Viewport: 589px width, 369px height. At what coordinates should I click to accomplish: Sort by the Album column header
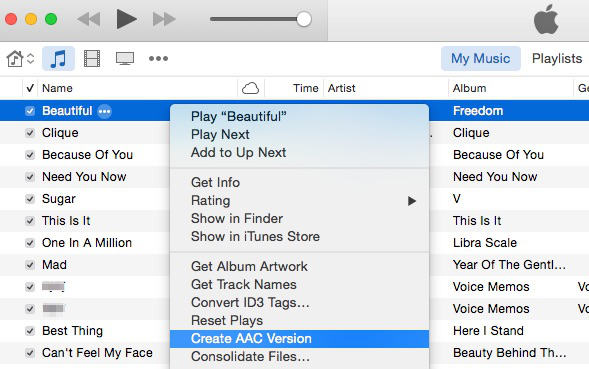click(470, 88)
